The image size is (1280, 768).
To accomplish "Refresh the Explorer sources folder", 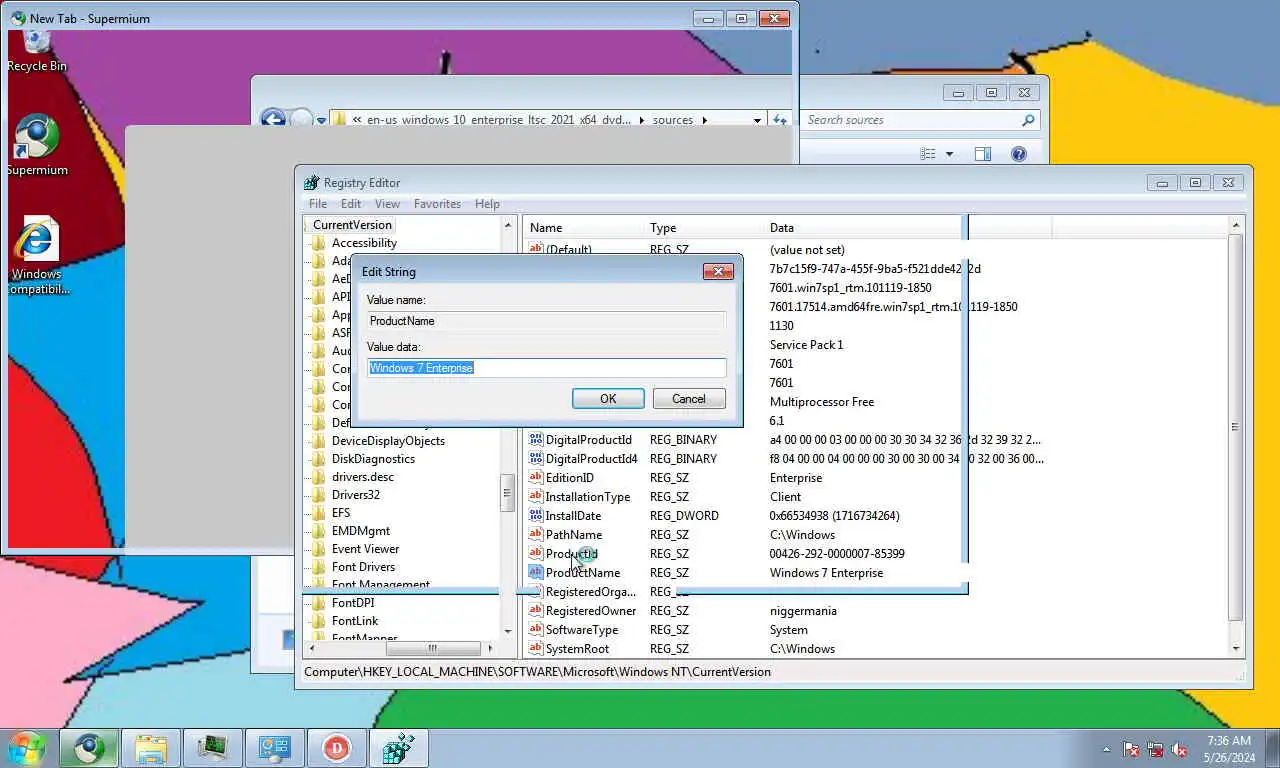I will click(x=780, y=120).
